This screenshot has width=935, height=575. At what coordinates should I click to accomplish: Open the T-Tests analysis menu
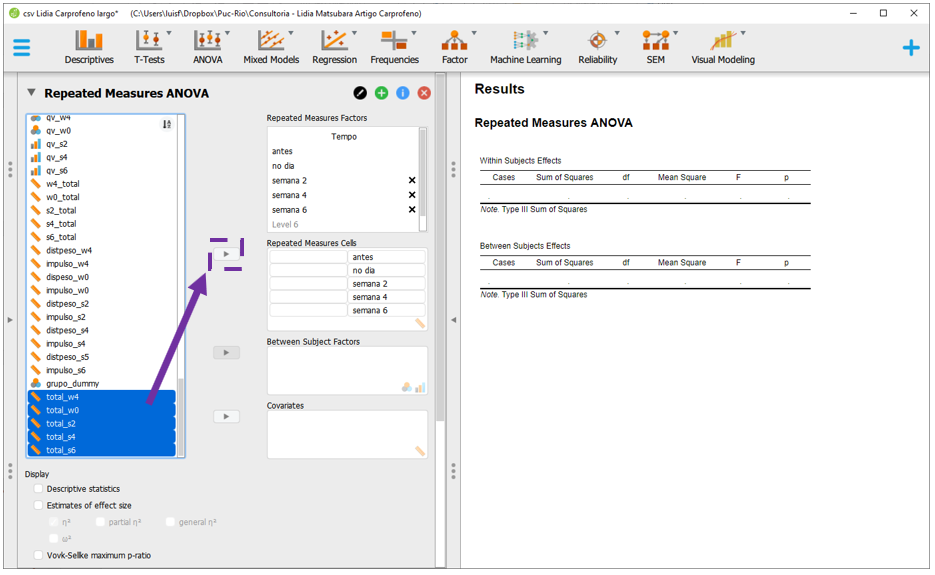click(x=151, y=46)
